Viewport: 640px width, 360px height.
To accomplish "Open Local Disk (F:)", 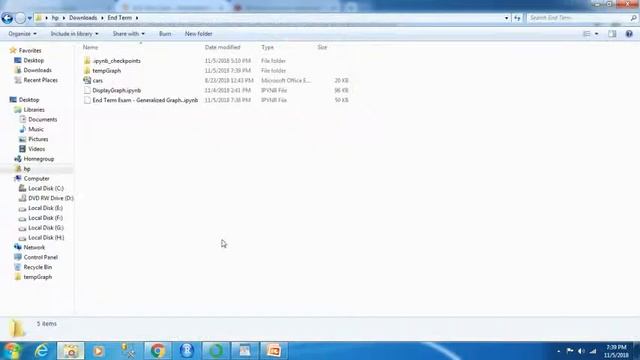I will click(x=45, y=218).
